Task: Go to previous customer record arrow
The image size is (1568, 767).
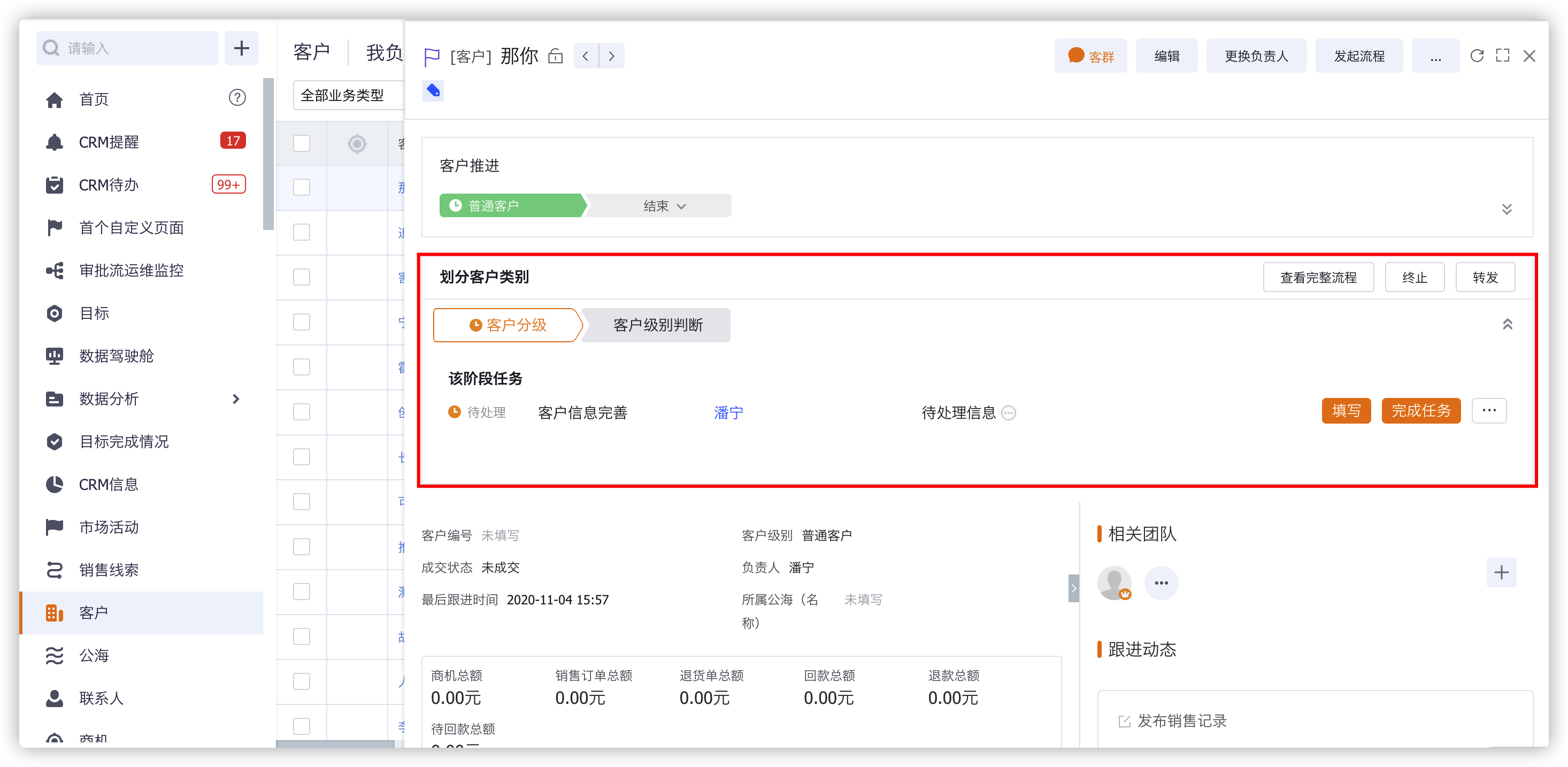Action: tap(586, 56)
